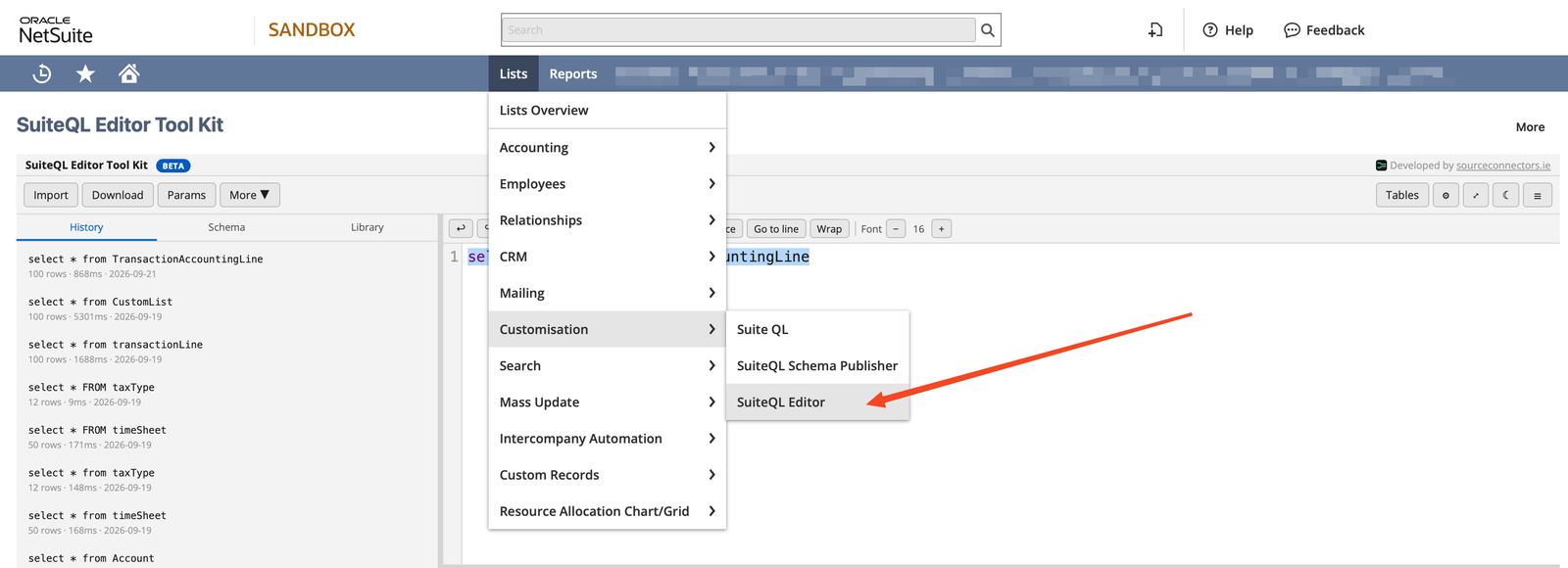The width and height of the screenshot is (1568, 568).
Task: Switch to the History tab
Action: [x=86, y=227]
